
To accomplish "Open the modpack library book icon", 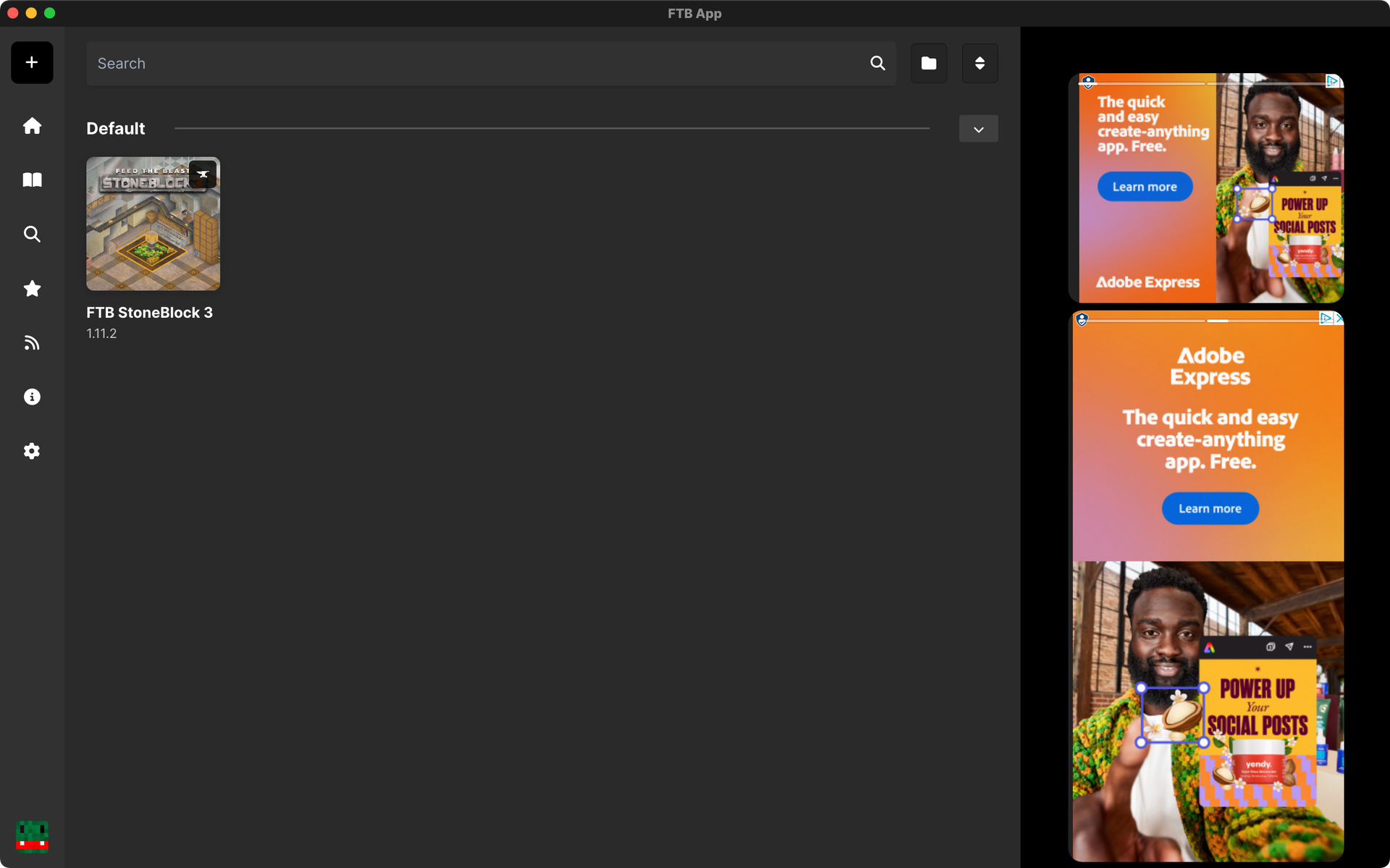I will tap(32, 180).
